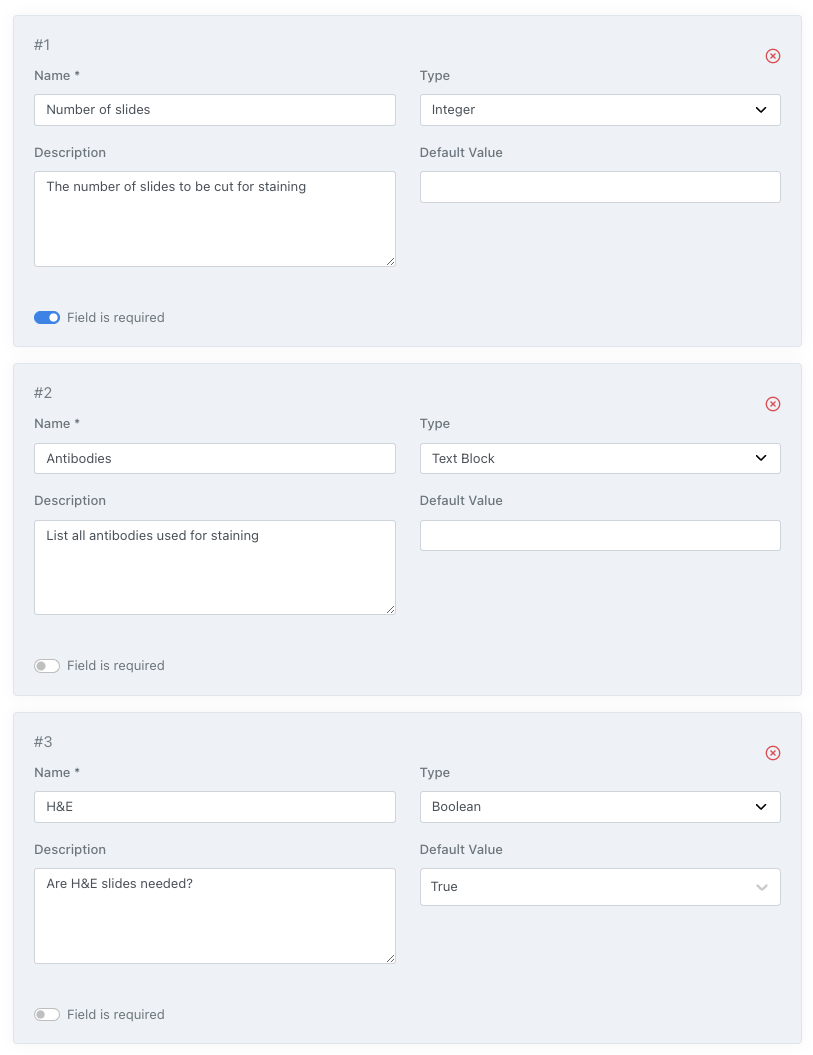Click the H&E name input field
Image resolution: width=813 pixels, height=1055 pixels.
coord(215,807)
